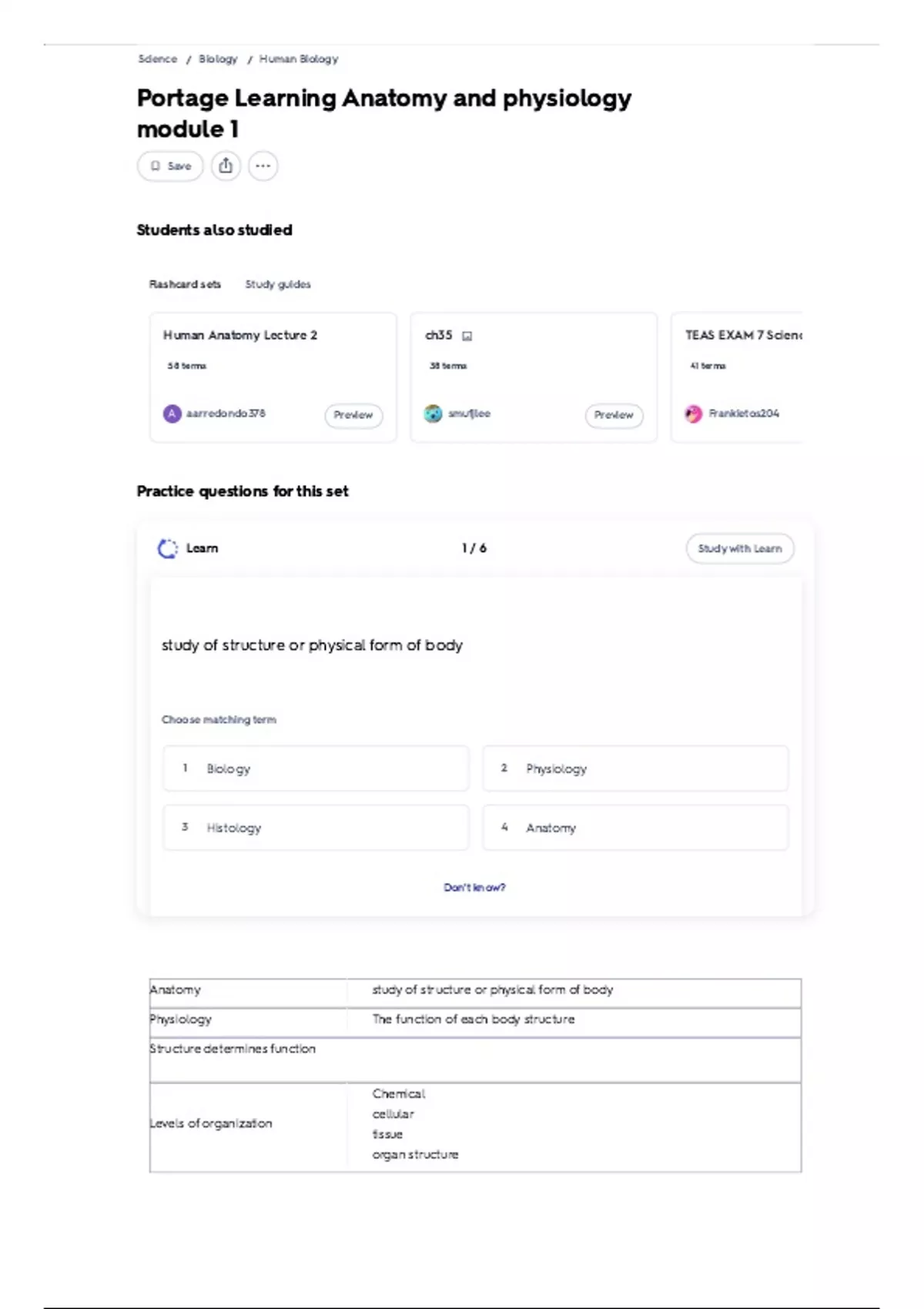Click the aarredondo378 avatar icon
924x1309 pixels.
tap(172, 413)
